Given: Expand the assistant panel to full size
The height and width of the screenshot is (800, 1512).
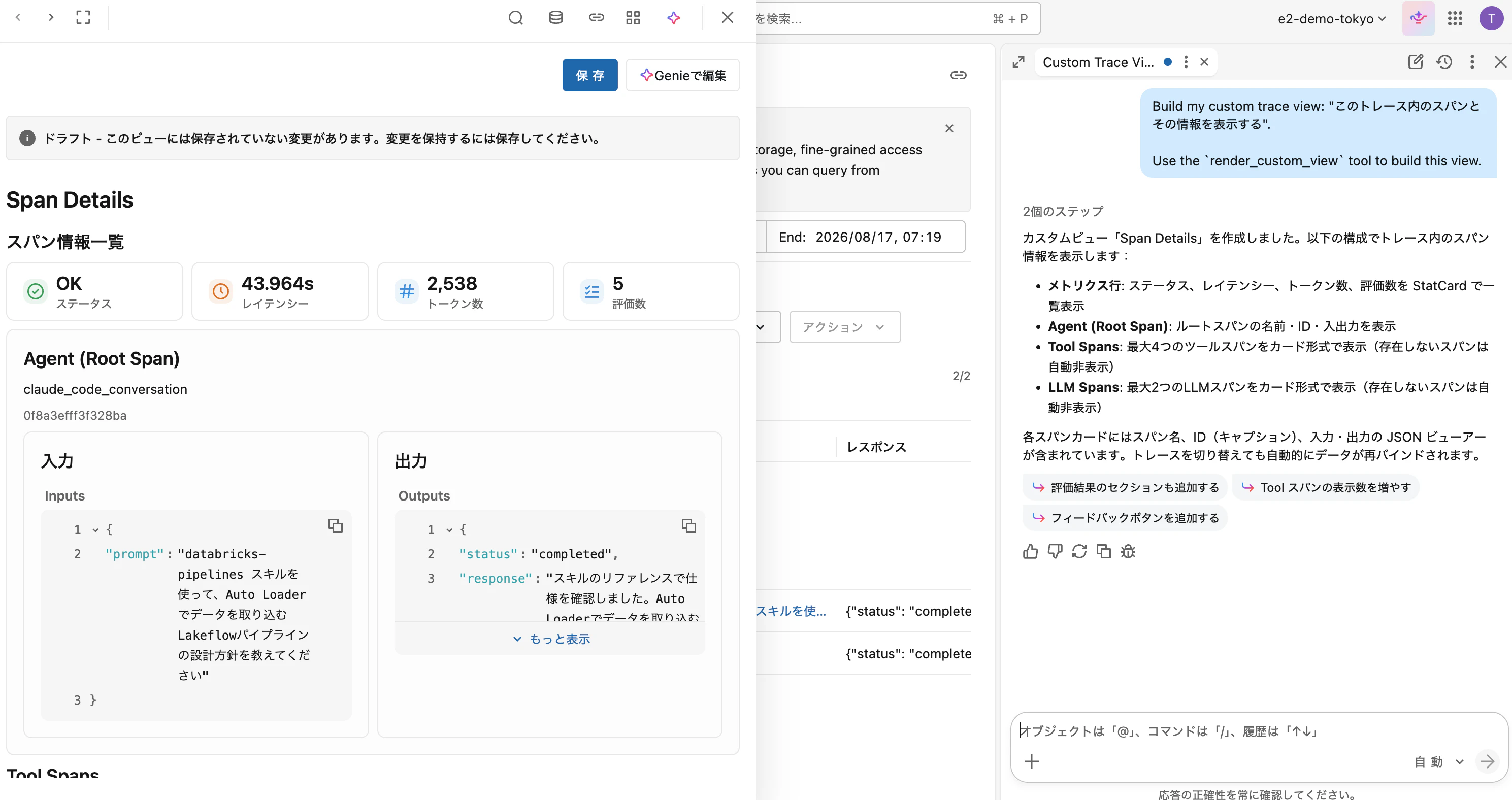Looking at the screenshot, I should point(1018,62).
